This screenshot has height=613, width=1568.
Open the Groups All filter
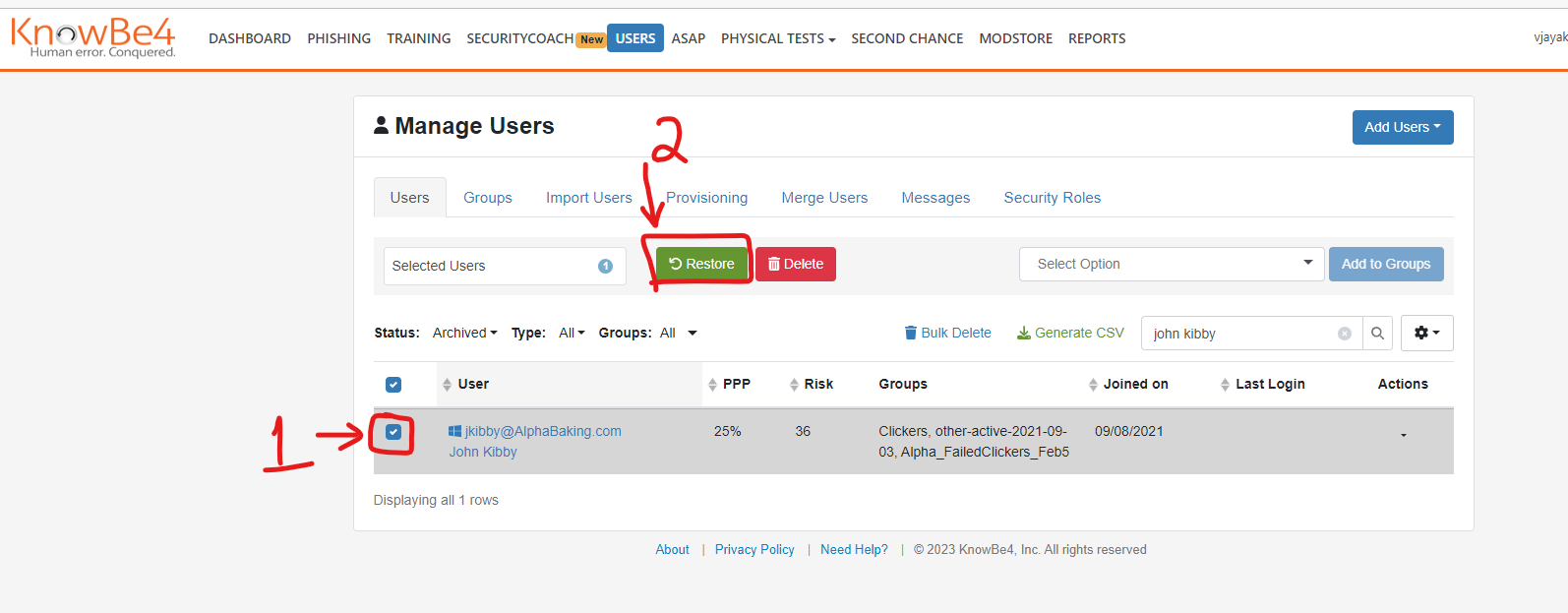click(x=678, y=333)
